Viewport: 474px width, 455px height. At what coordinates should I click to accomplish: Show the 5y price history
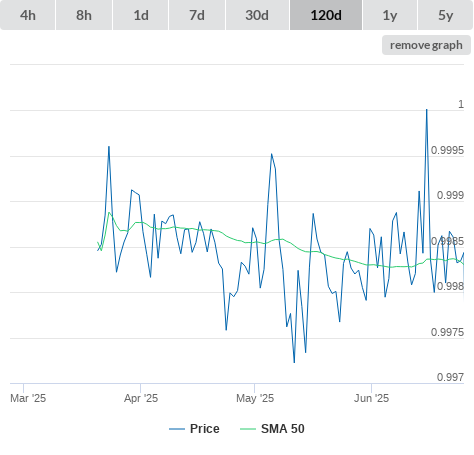(x=446, y=15)
